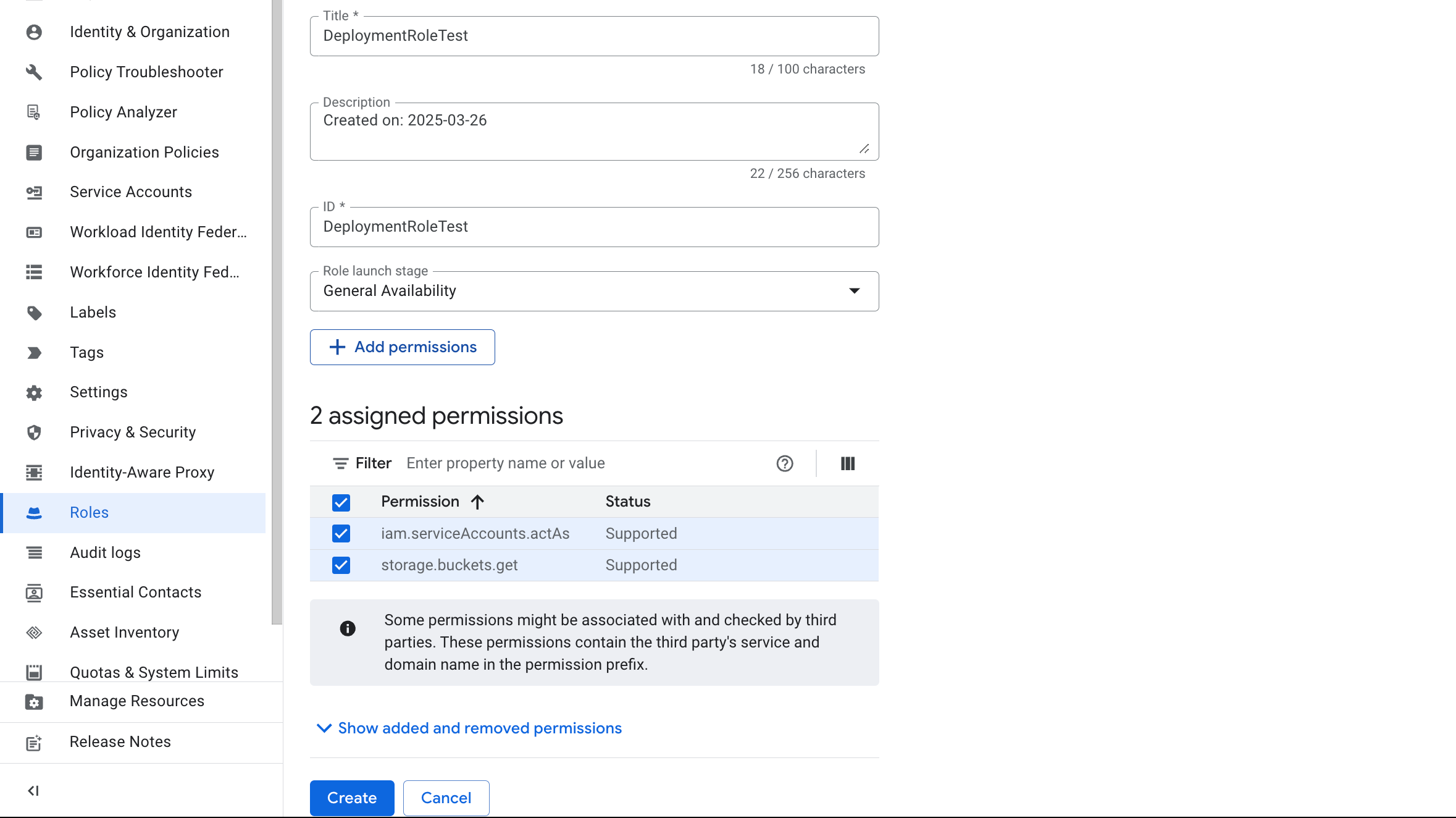
Task: Toggle the select-all permissions header checkbox
Action: pyautogui.click(x=341, y=502)
